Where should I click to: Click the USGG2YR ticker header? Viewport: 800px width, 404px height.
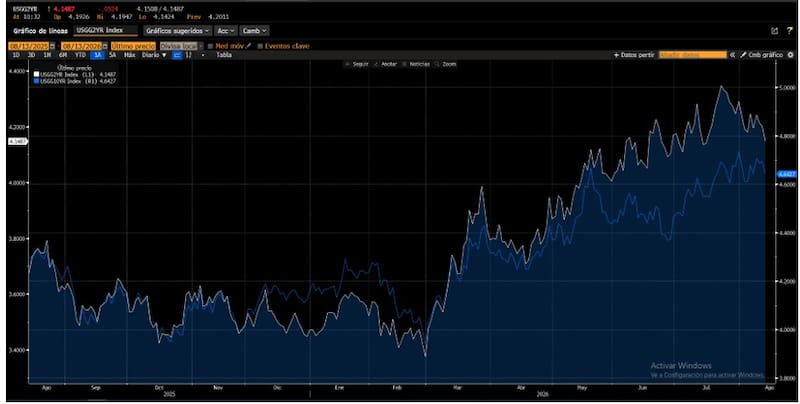[24, 9]
